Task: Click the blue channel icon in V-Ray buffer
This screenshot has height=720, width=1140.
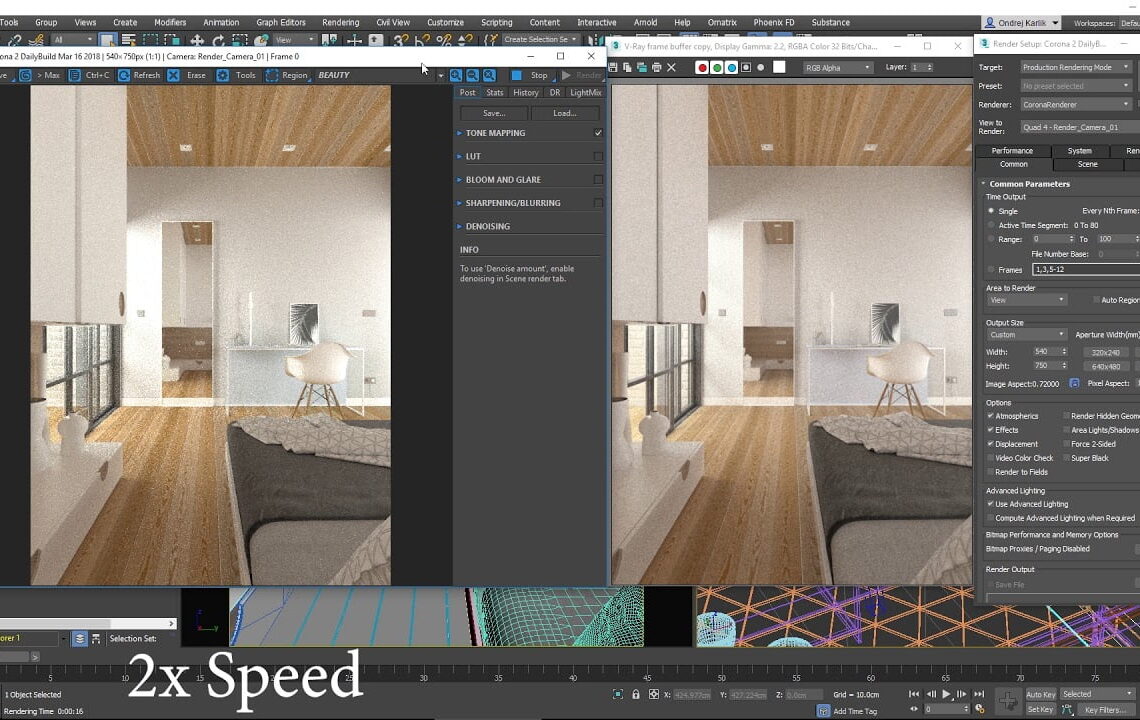Action: (x=732, y=67)
